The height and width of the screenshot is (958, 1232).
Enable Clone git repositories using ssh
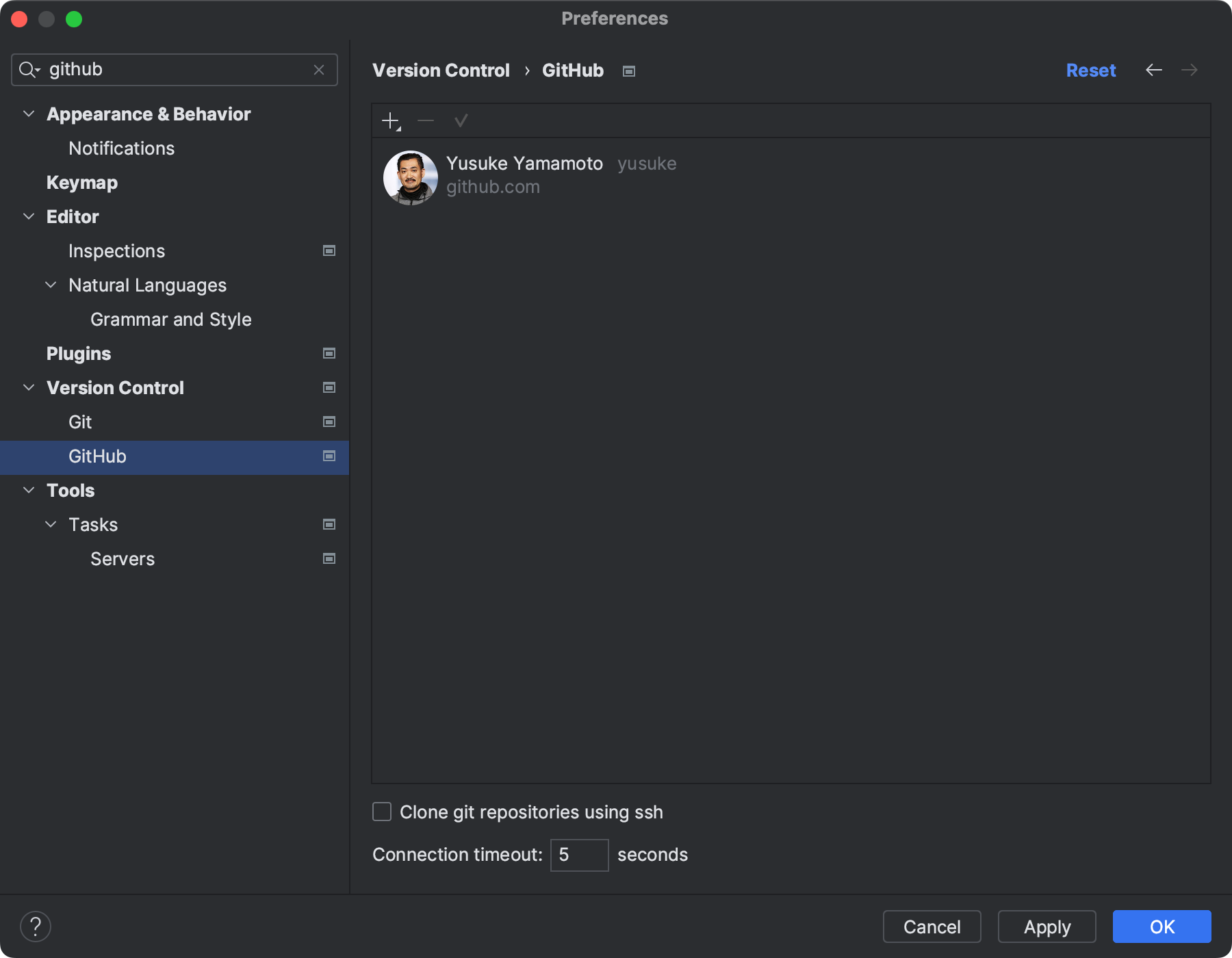click(382, 812)
